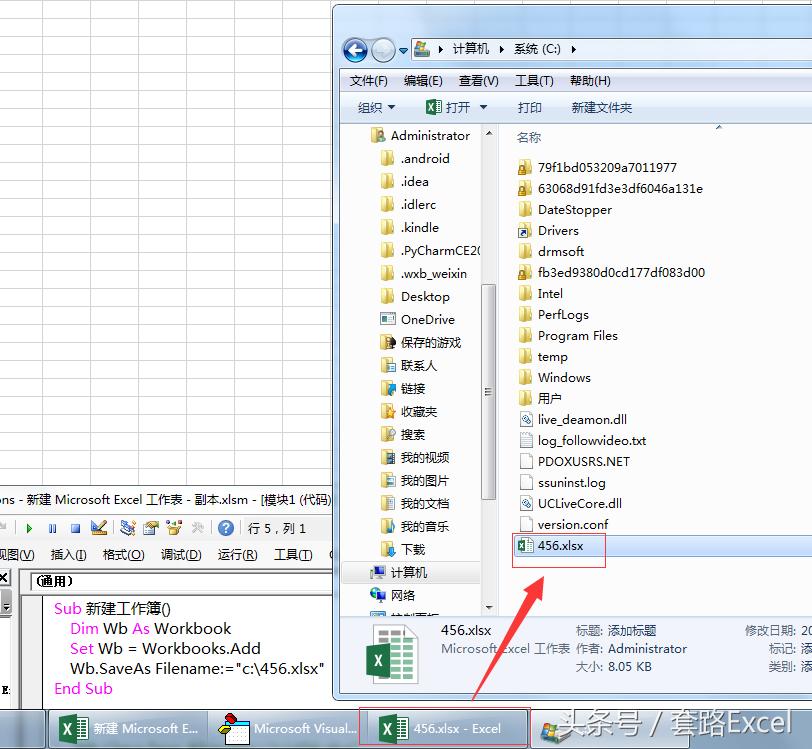812x749 pixels.
Task: Click the navigation pane scrollbar thumb
Action: [488, 392]
